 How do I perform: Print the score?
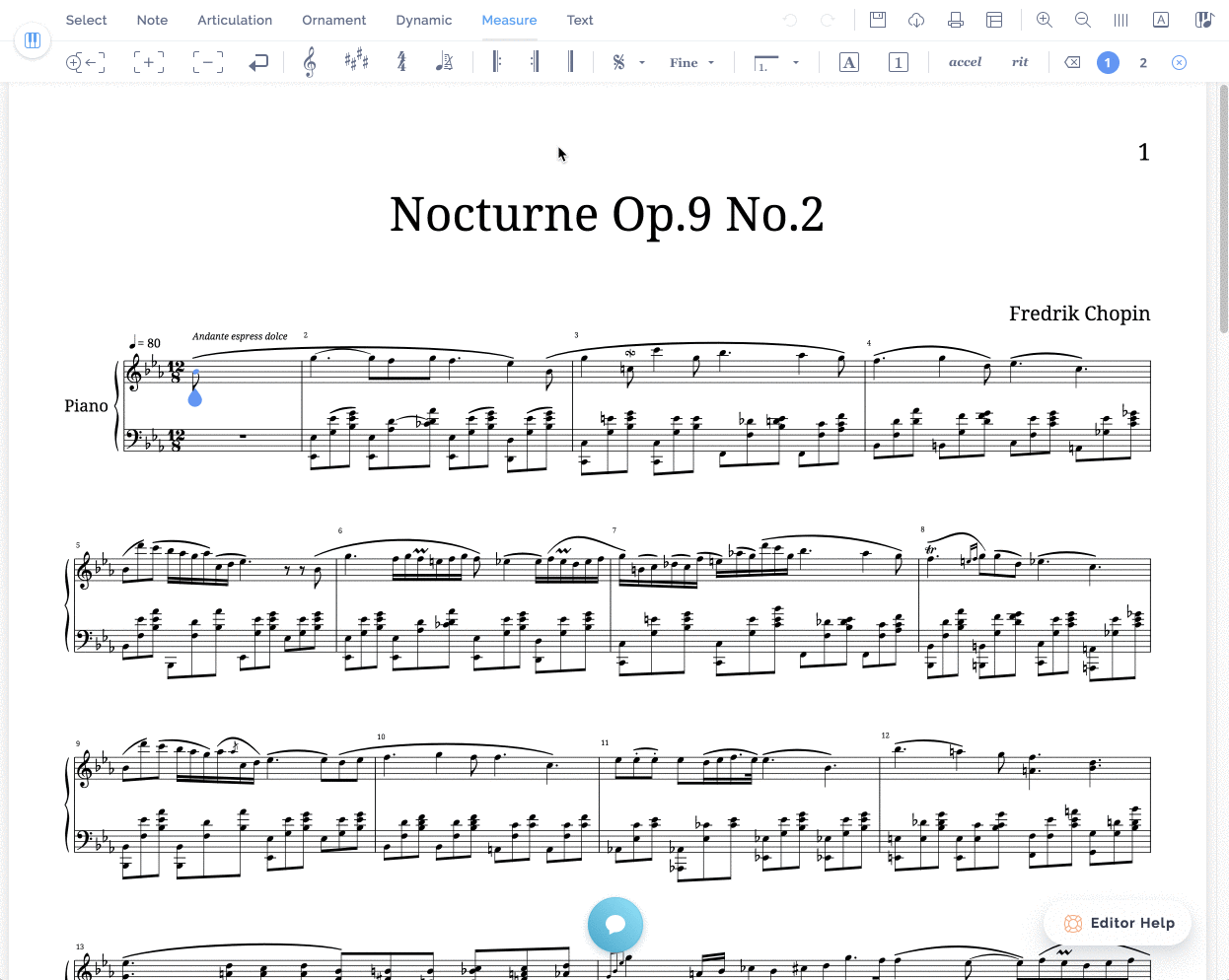click(x=955, y=20)
